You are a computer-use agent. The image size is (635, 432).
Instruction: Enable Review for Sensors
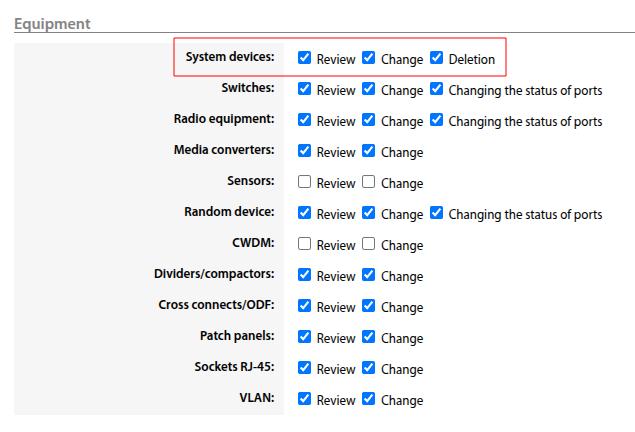pyautogui.click(x=304, y=182)
